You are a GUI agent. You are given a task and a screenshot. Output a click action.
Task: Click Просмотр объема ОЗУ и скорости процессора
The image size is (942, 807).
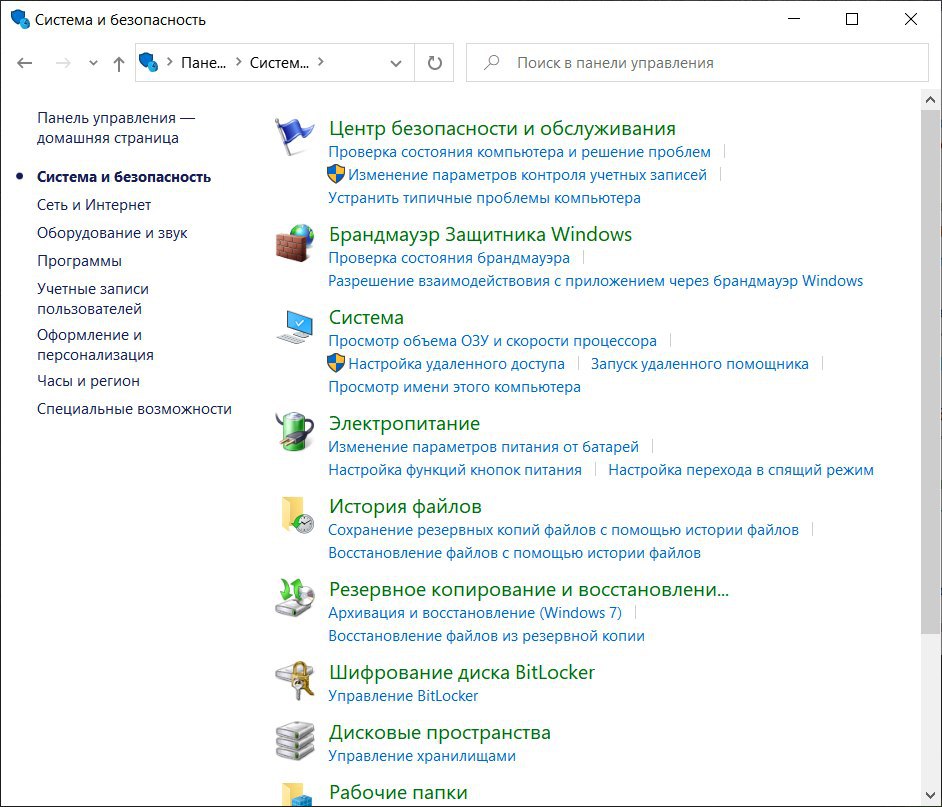coord(492,341)
